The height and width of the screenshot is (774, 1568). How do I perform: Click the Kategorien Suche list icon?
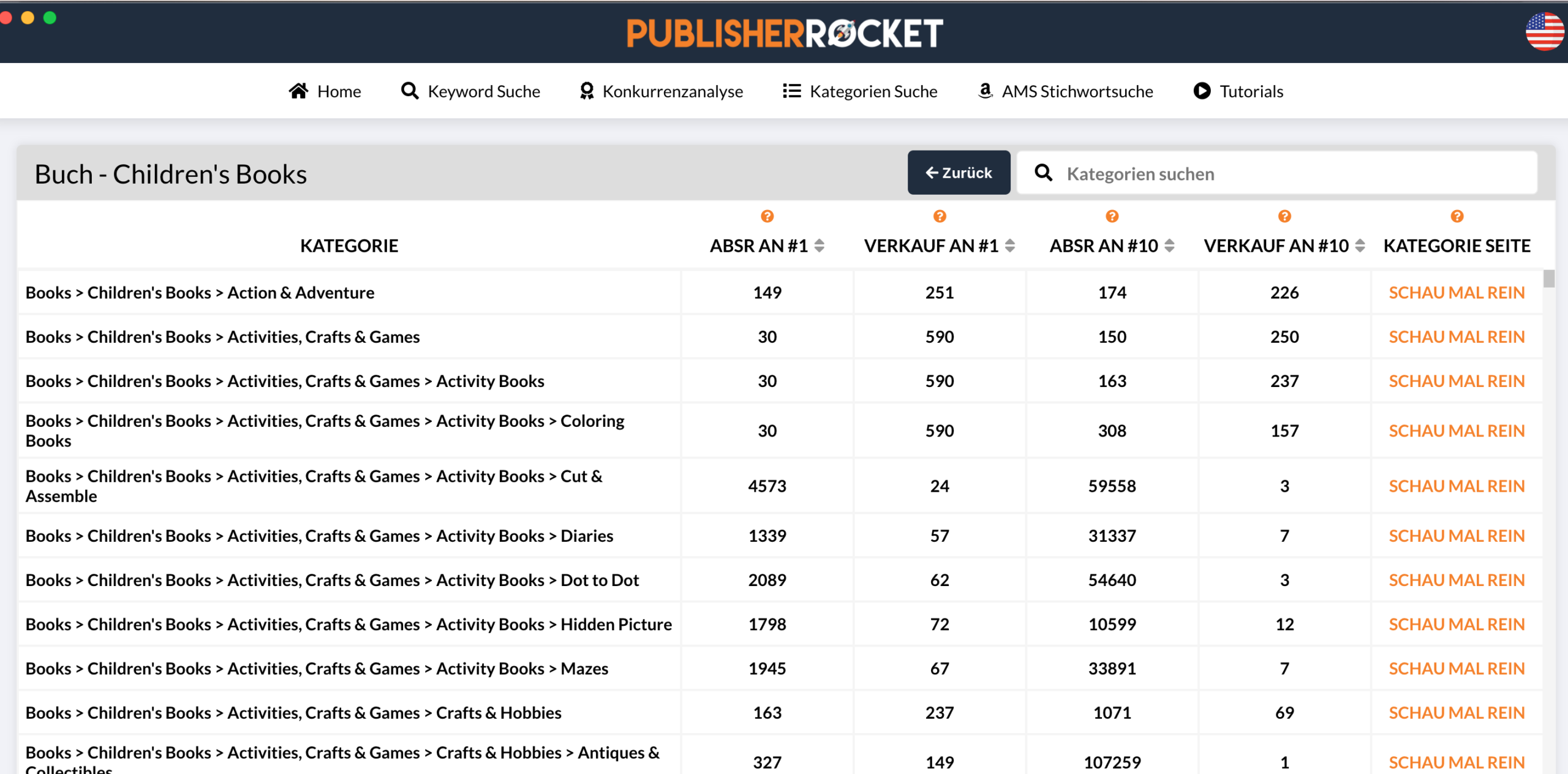pos(792,91)
